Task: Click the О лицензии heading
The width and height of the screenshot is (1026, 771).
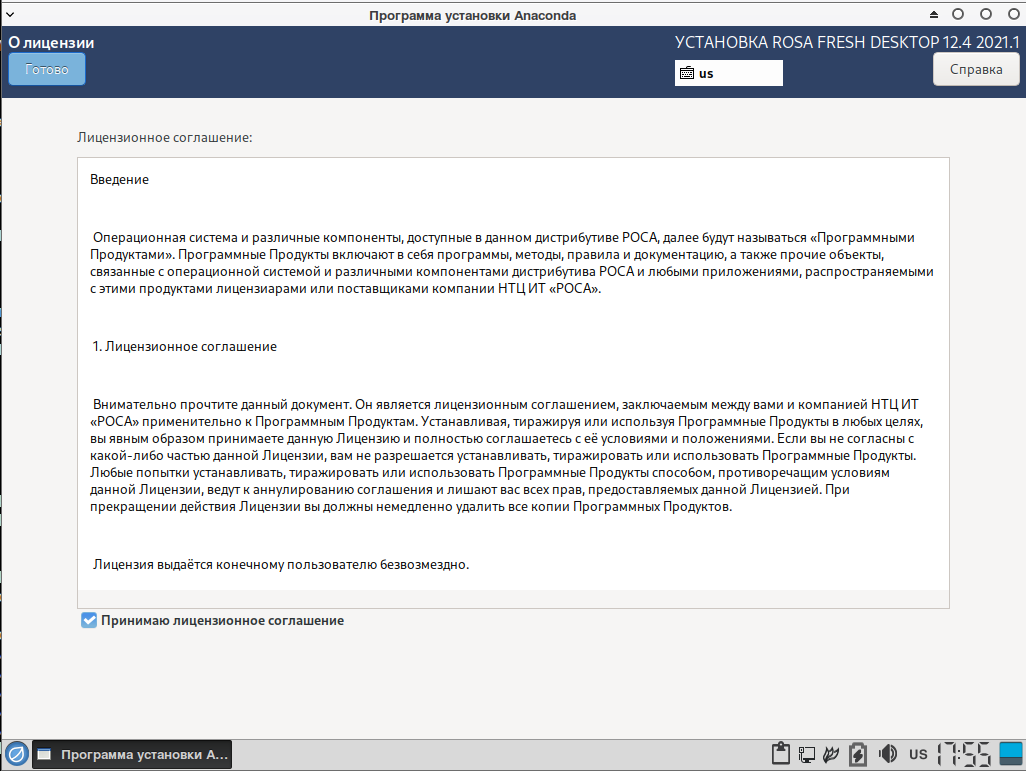Action: click(51, 43)
